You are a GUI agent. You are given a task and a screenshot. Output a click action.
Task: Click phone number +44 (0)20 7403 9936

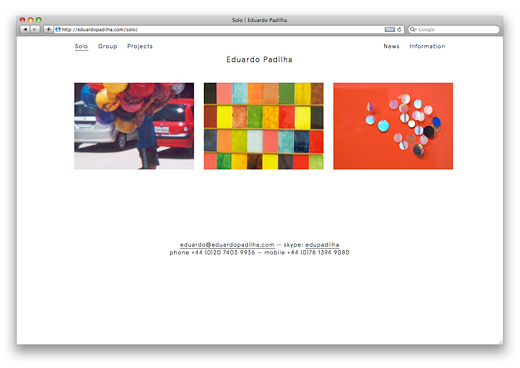[223, 253]
